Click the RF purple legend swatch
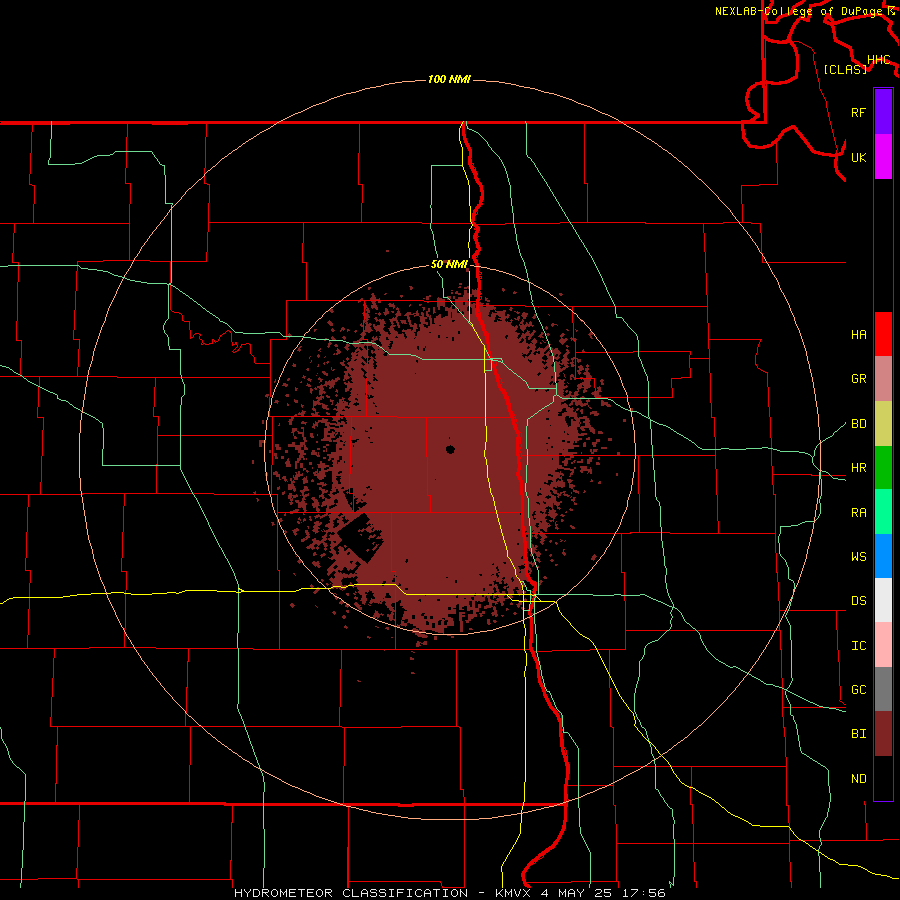 point(883,112)
